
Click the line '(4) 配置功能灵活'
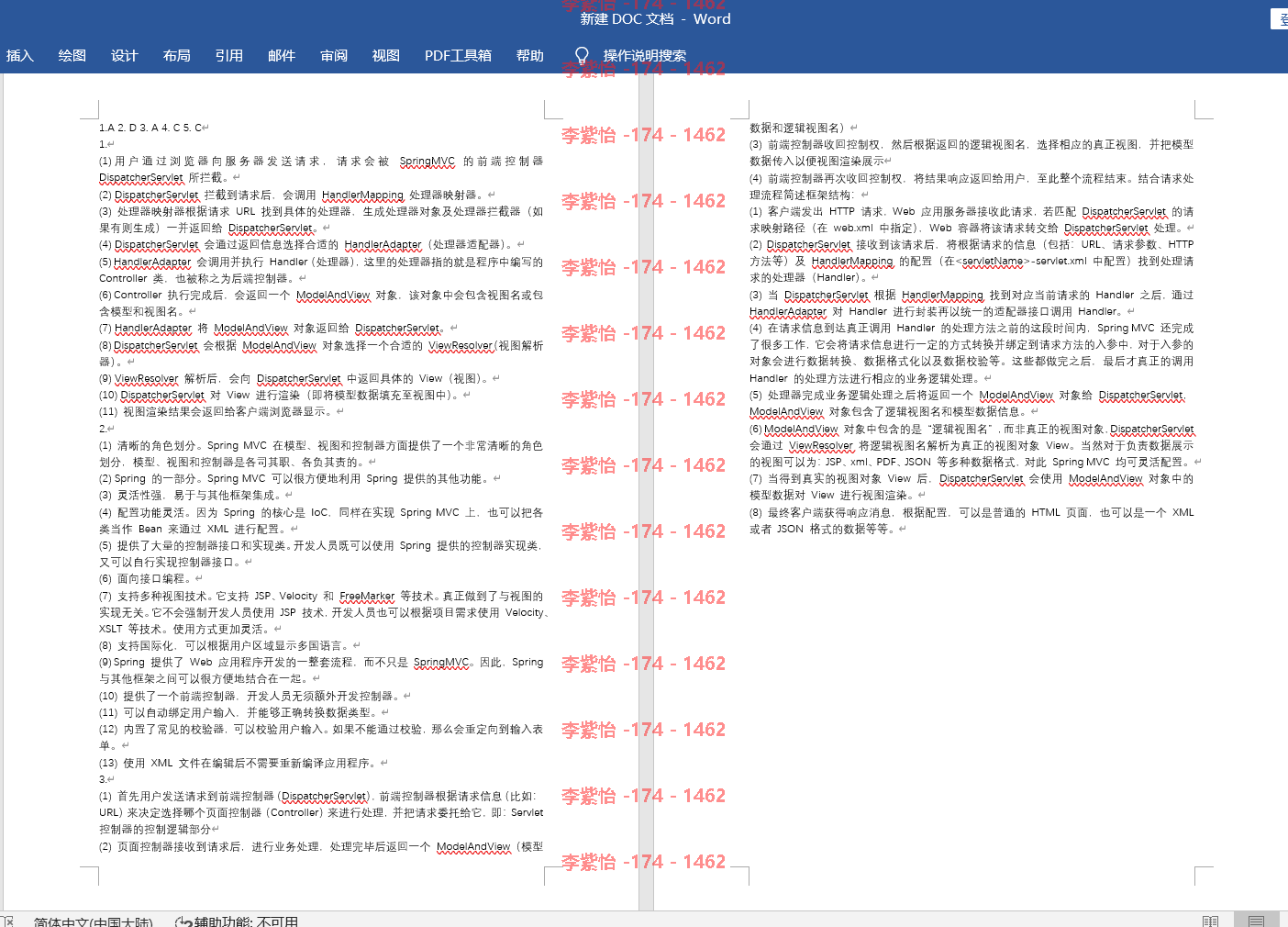pos(321,512)
